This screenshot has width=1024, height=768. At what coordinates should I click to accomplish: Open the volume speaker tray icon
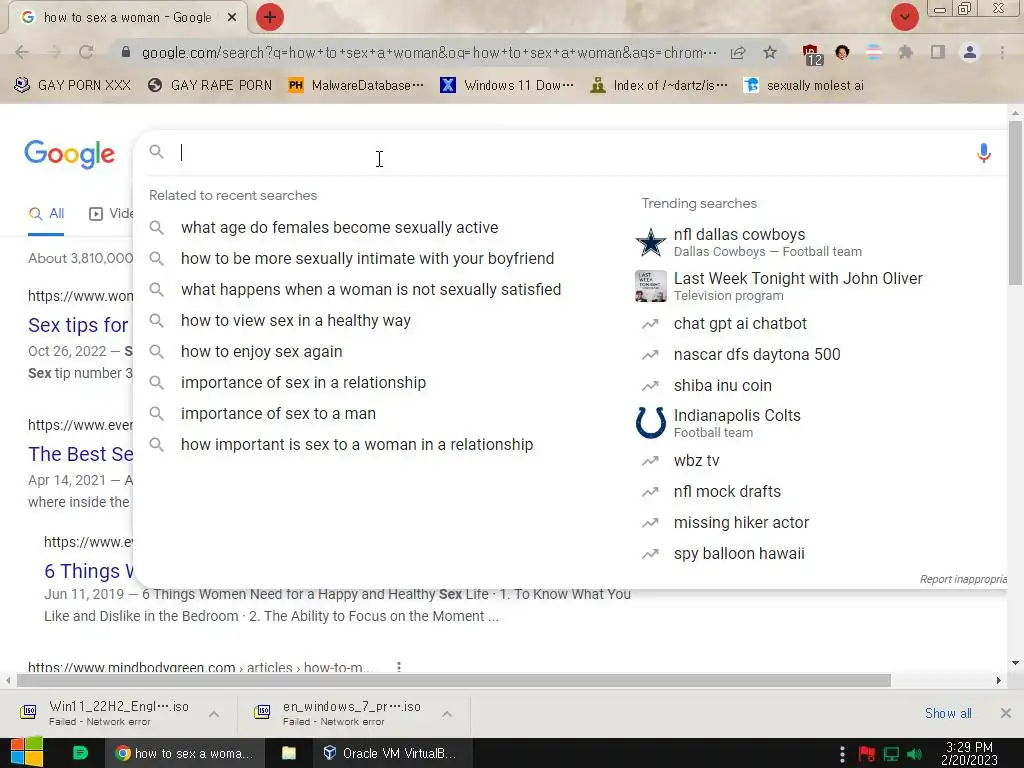(x=915, y=754)
